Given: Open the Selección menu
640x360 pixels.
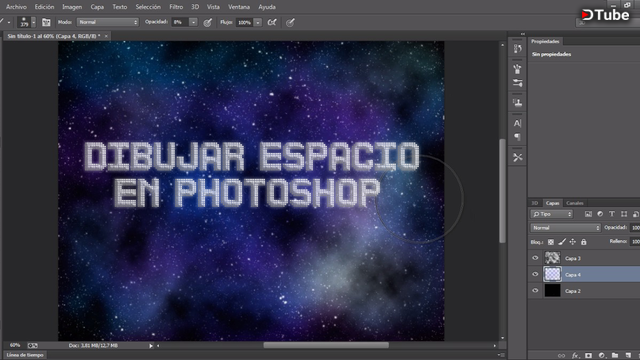Looking at the screenshot, I should coord(148,7).
